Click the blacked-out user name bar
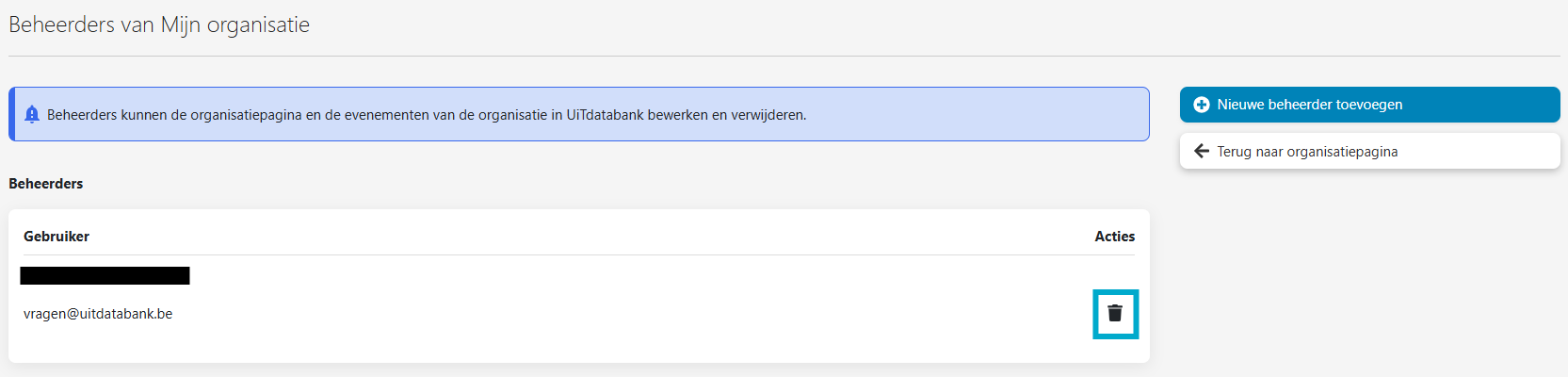 coord(105,275)
